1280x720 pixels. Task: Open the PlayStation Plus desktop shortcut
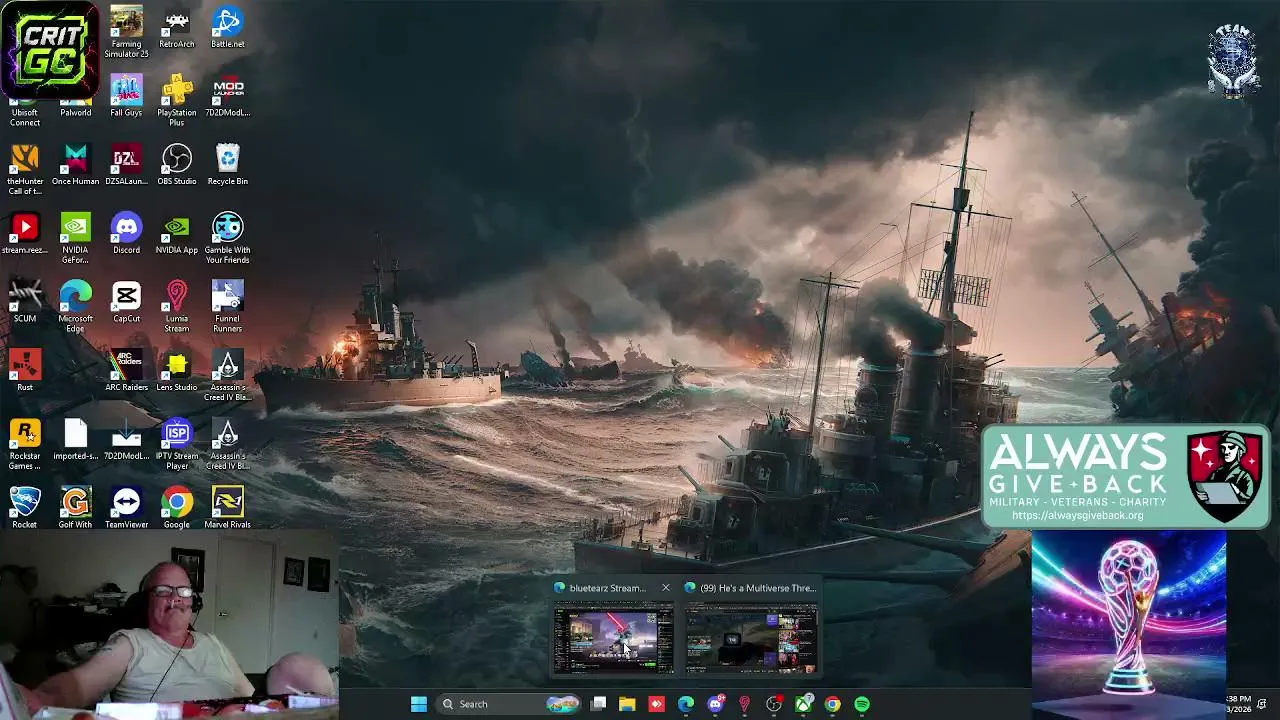177,101
